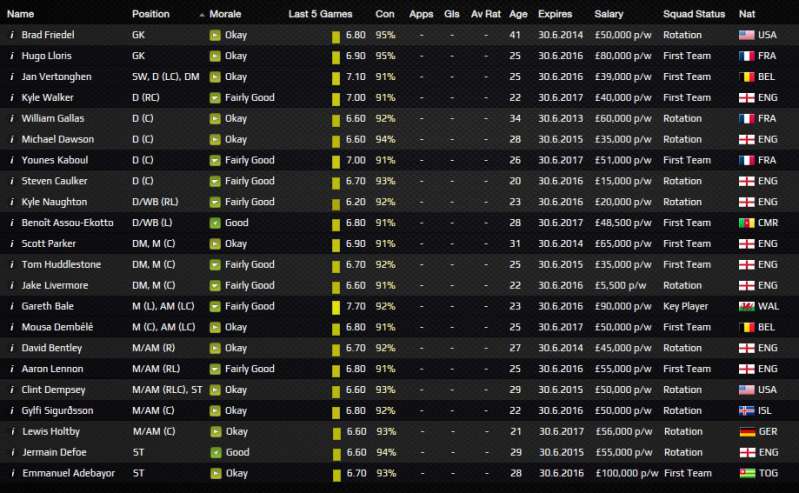Select Steven Caulker's position D (C)
Screen dimensions: 799x493
click(143, 181)
